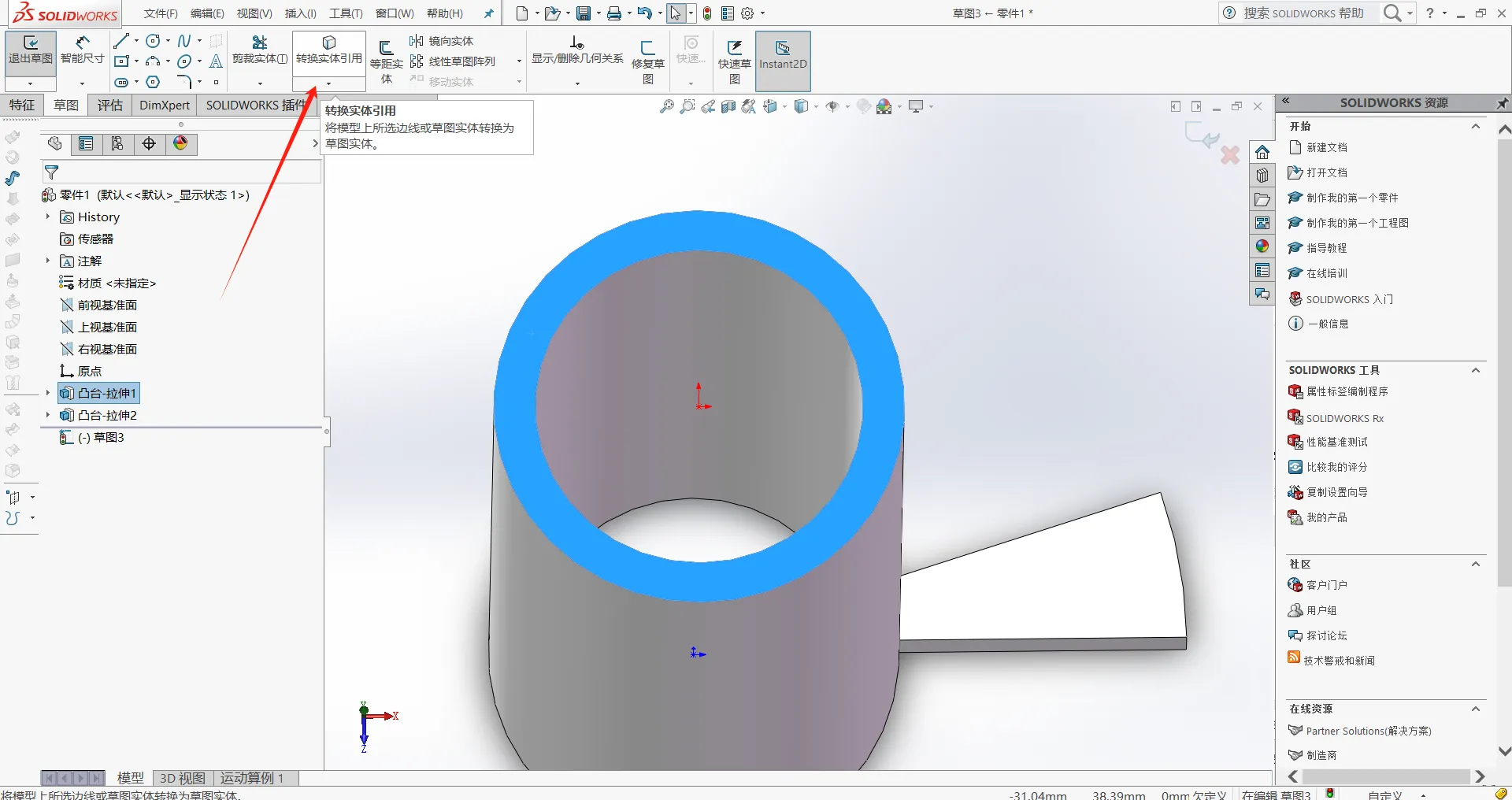Open the ConfigurationManager tab icon
This screenshot has width=1512, height=800.
[117, 143]
